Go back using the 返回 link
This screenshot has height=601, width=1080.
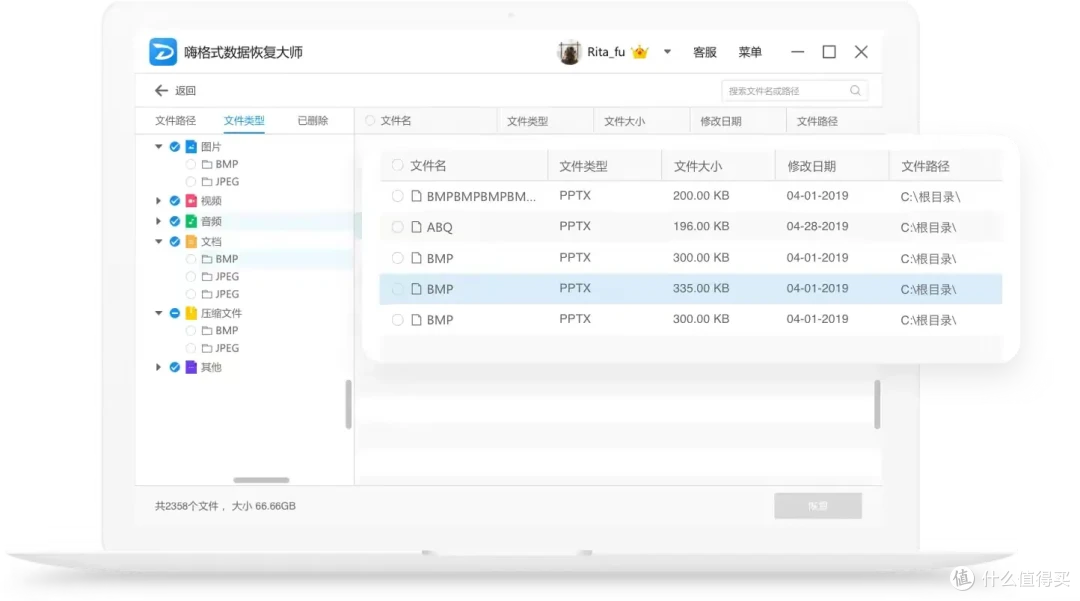185,91
